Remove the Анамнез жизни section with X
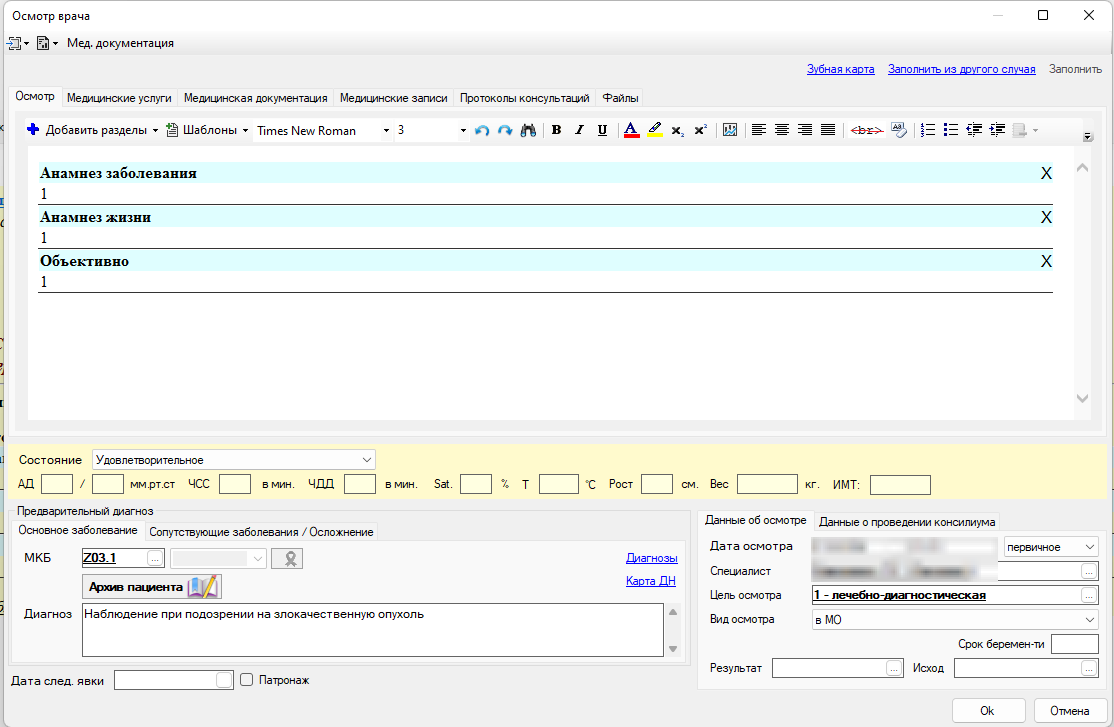 [1046, 217]
